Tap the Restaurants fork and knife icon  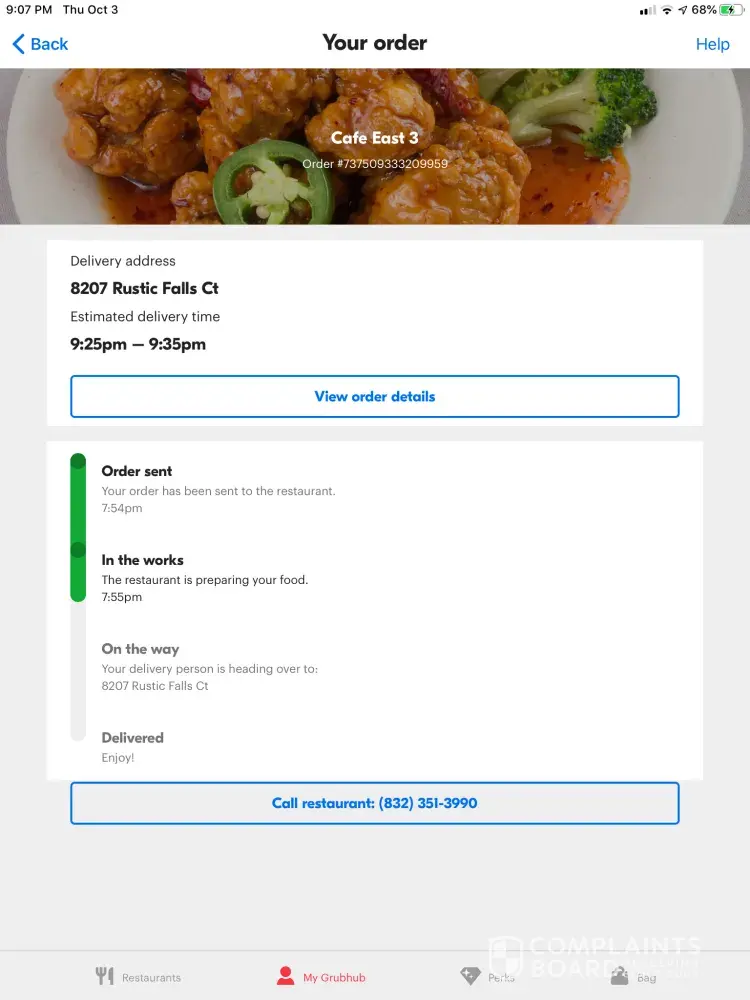[104, 976]
